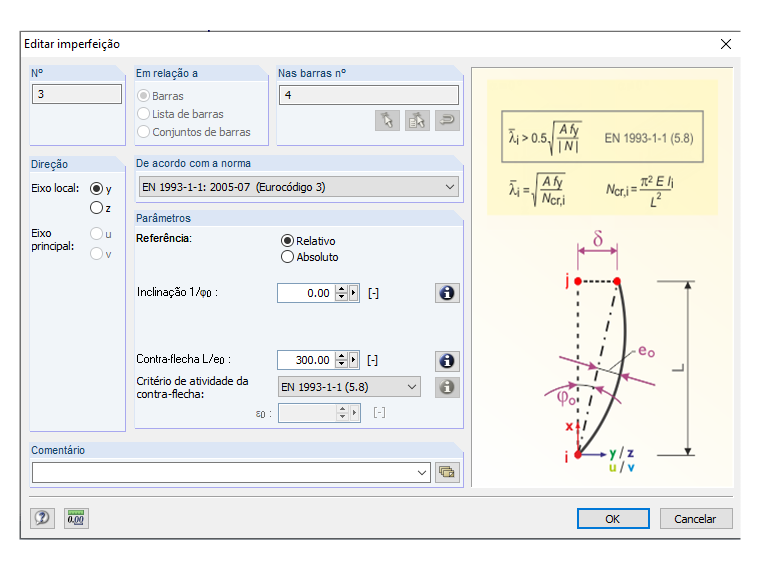Choose principal axis v
The width and height of the screenshot is (760, 570).
[96, 254]
